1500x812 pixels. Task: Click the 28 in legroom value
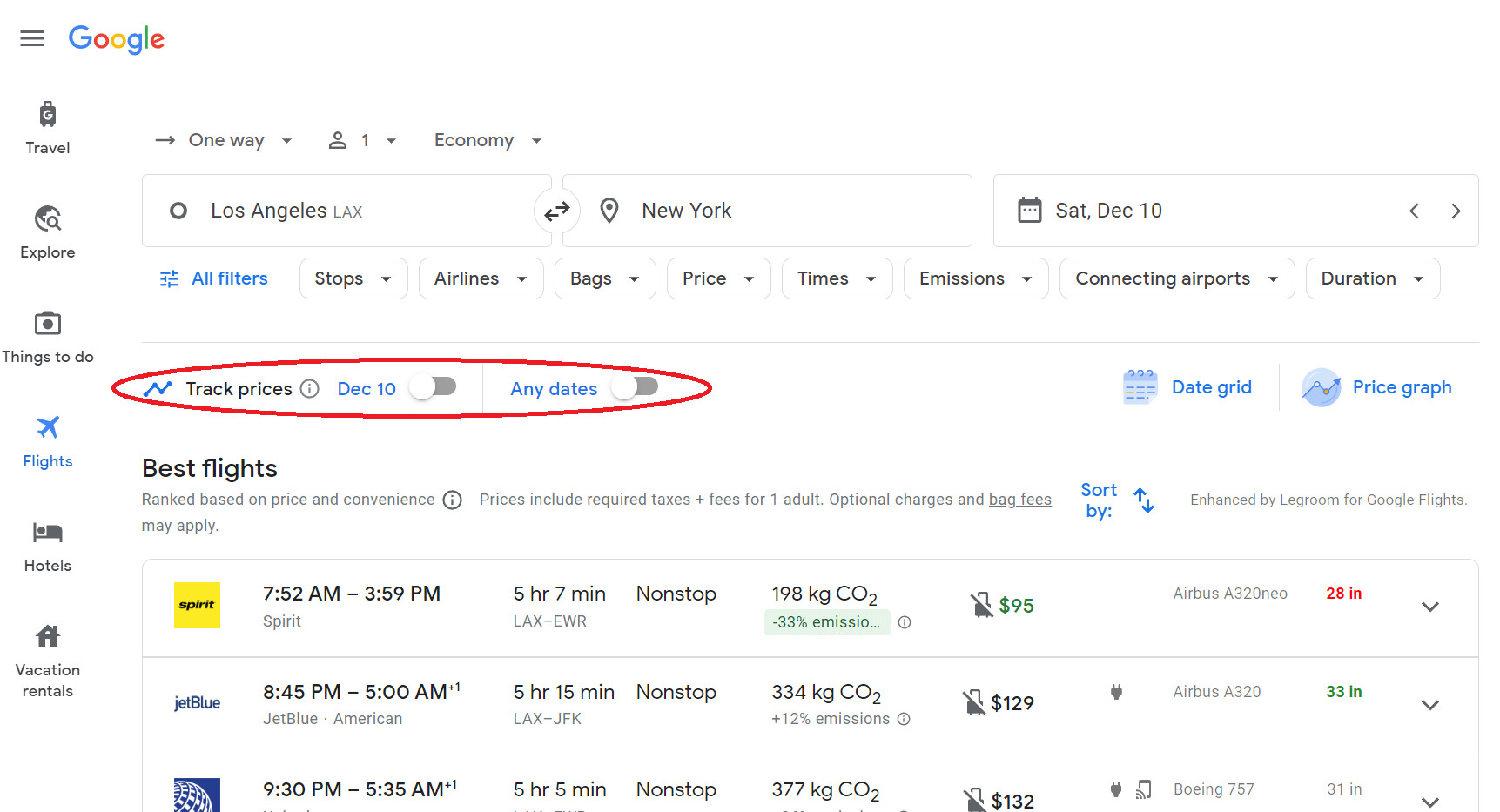point(1344,594)
